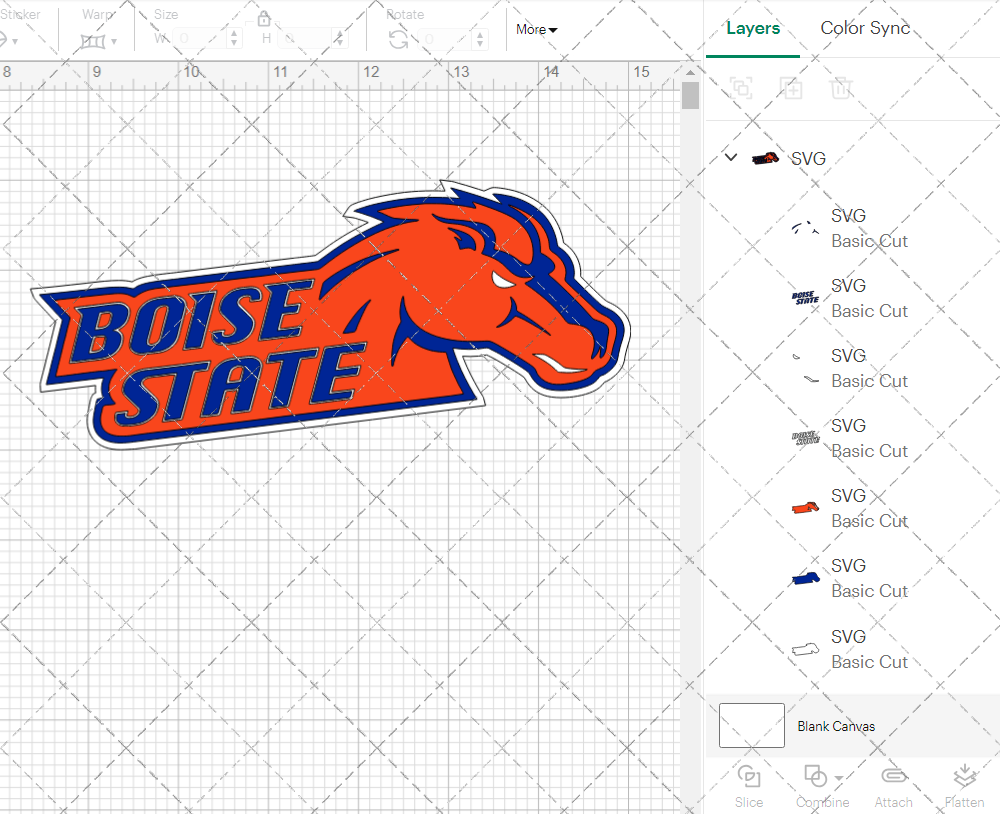1000x814 pixels.
Task: Switch to the Color Sync tab
Action: pyautogui.click(x=865, y=28)
